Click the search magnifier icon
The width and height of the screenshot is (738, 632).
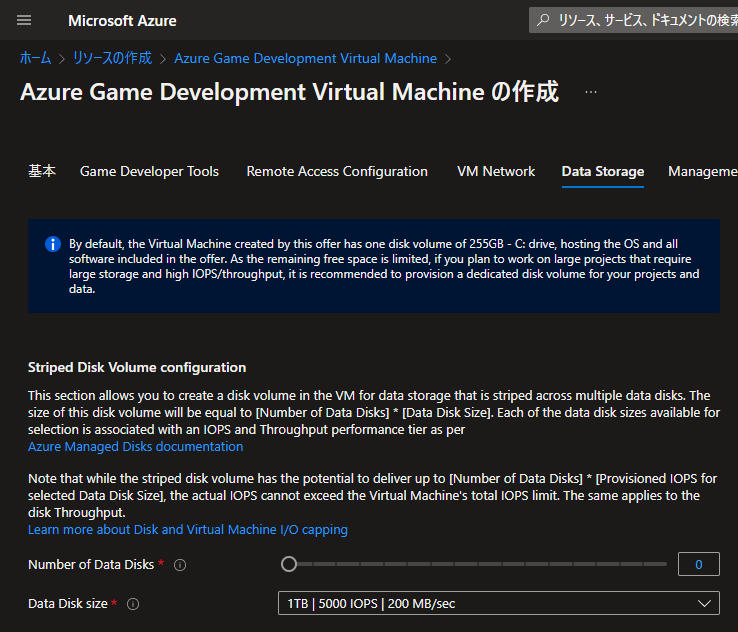click(543, 20)
